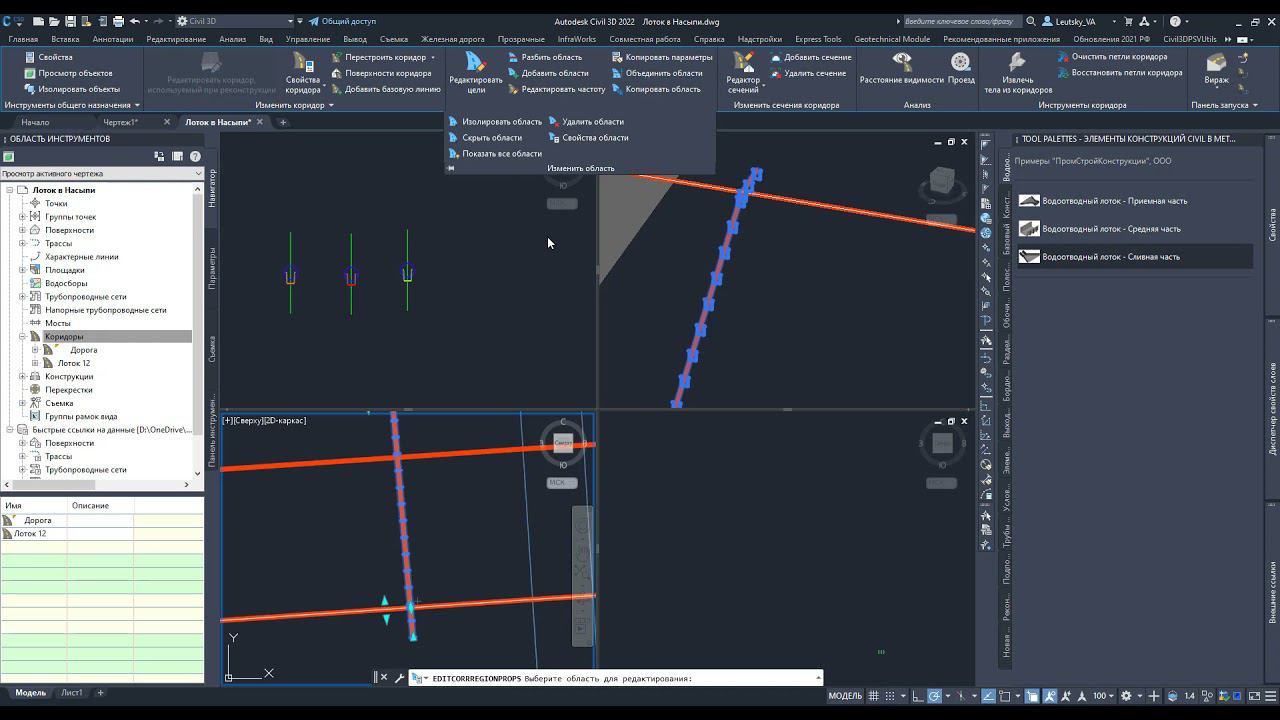Expand the Поверхности tree node
The width and height of the screenshot is (1280, 720).
(x=22, y=230)
